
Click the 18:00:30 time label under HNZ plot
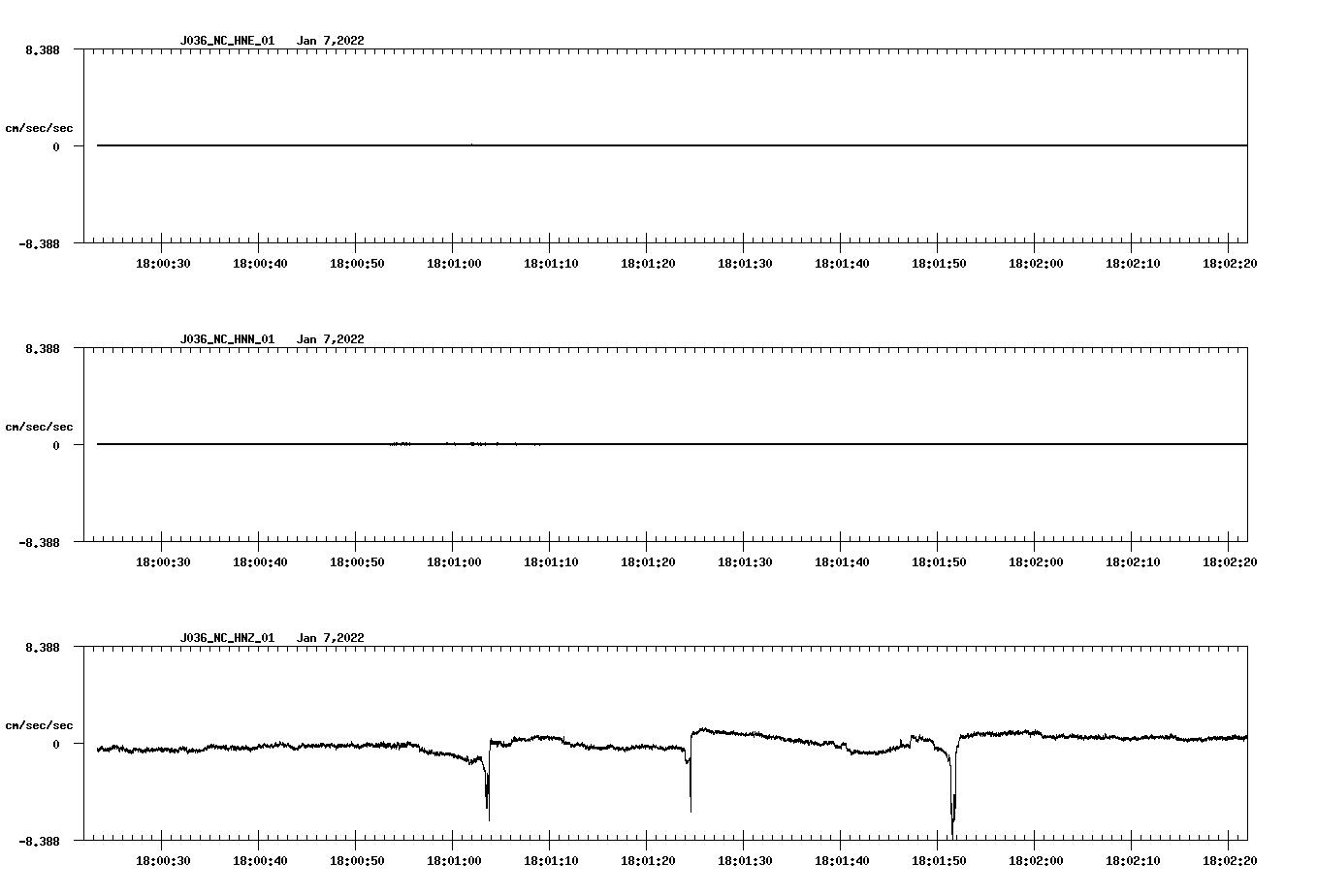pyautogui.click(x=163, y=860)
